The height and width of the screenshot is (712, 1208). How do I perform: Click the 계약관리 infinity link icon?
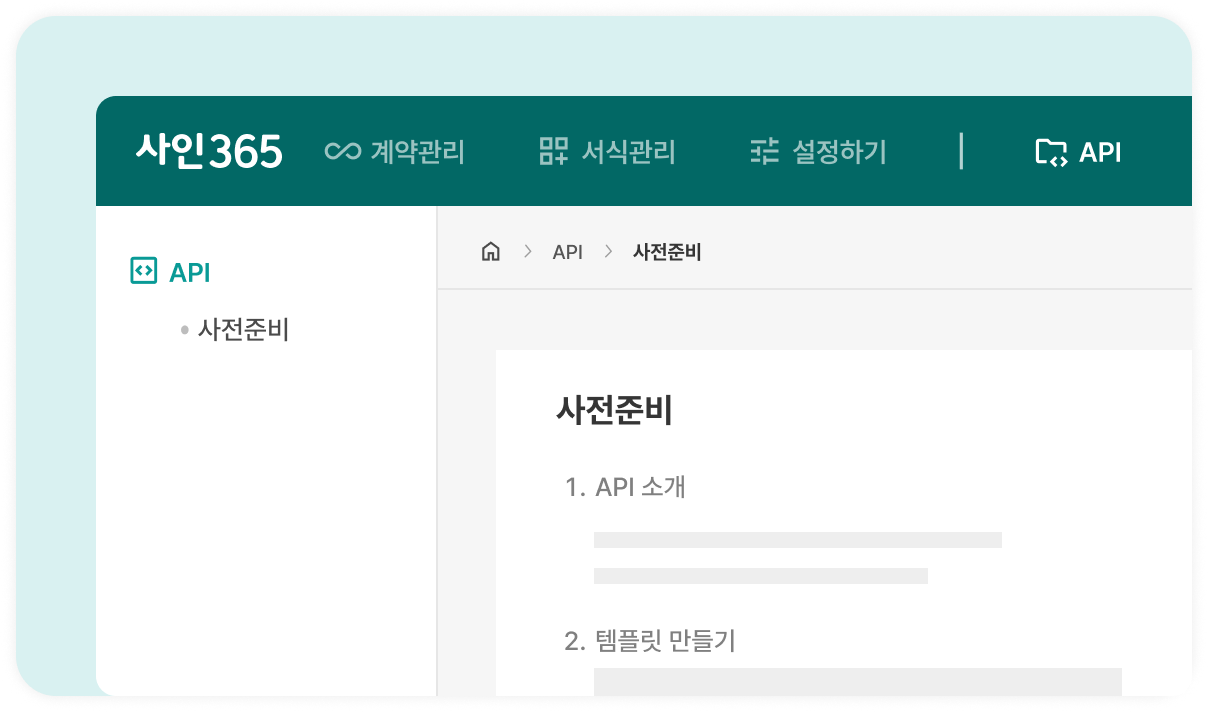pos(343,150)
